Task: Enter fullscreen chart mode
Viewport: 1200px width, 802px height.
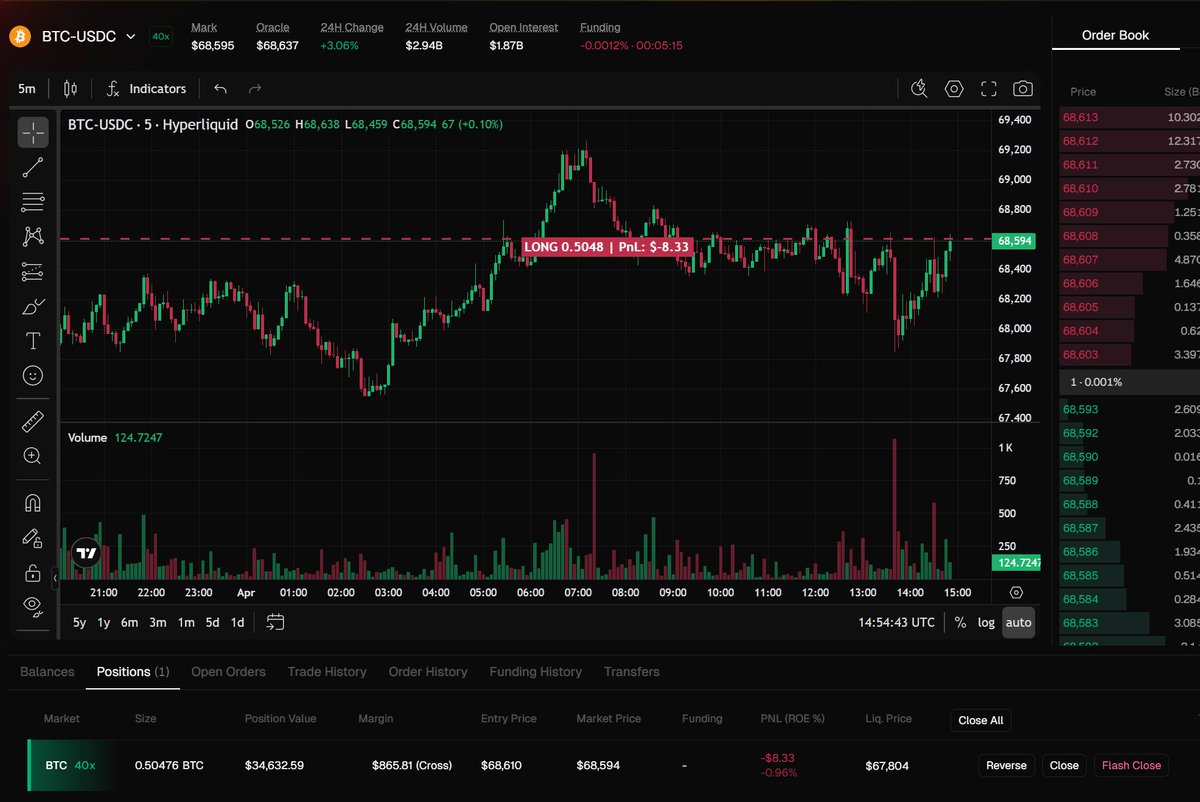Action: [x=988, y=89]
